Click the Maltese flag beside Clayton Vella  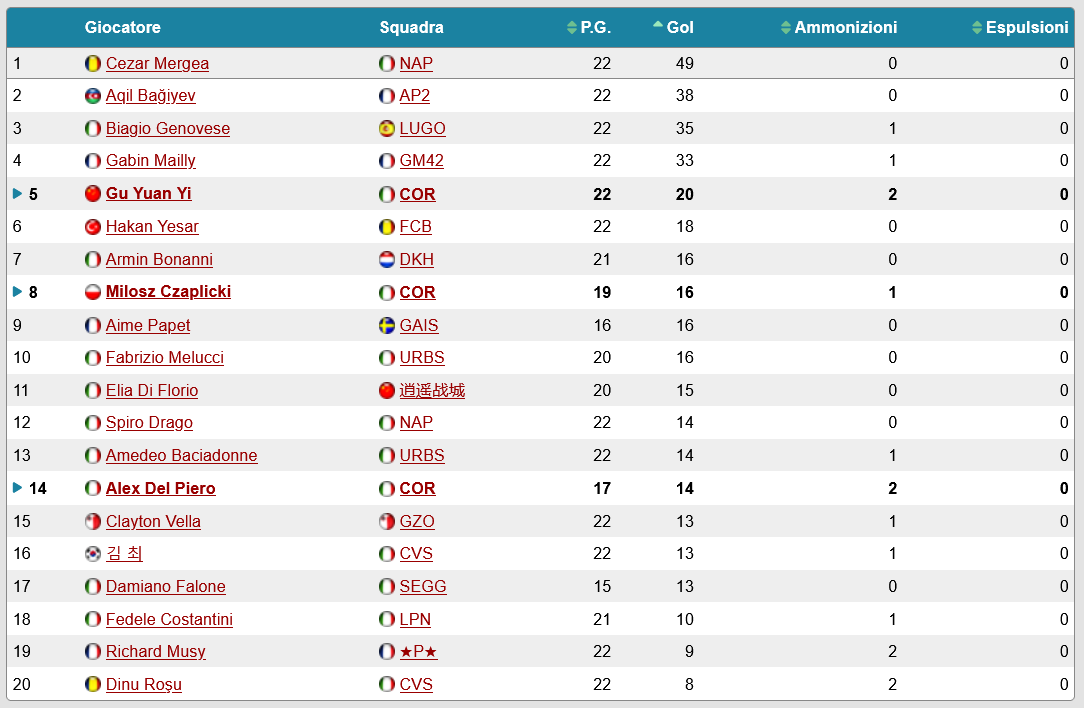tap(93, 522)
